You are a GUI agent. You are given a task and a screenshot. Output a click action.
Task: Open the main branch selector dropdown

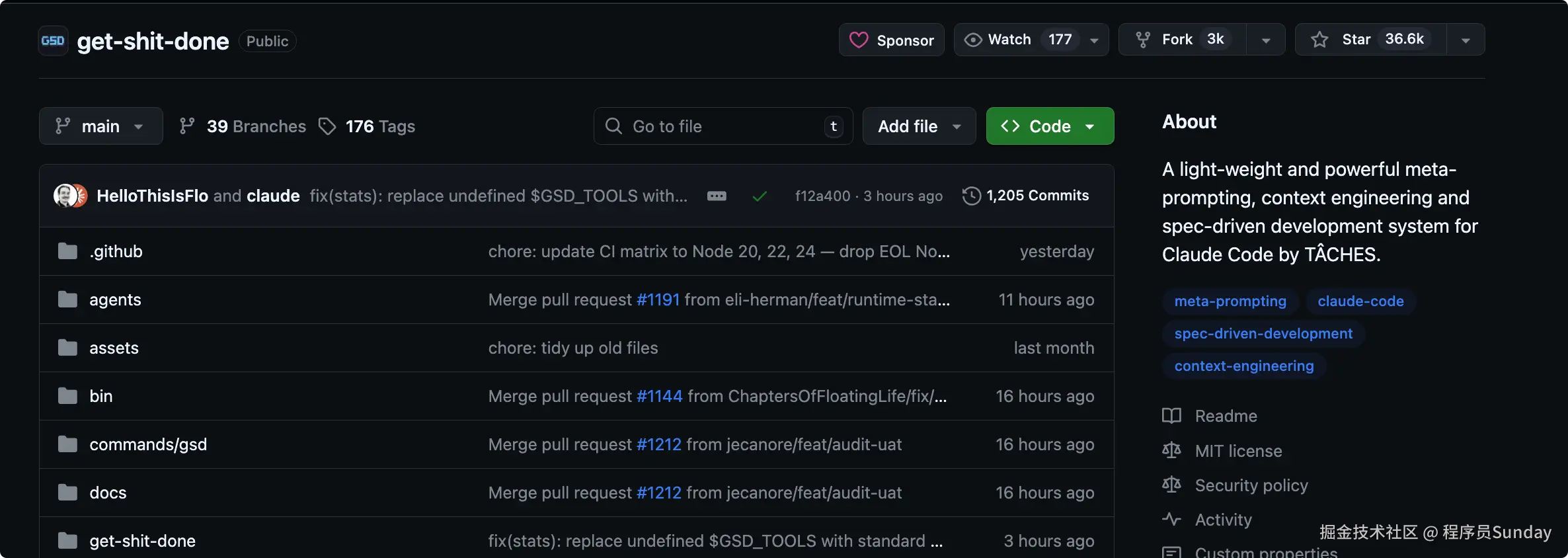[100, 126]
